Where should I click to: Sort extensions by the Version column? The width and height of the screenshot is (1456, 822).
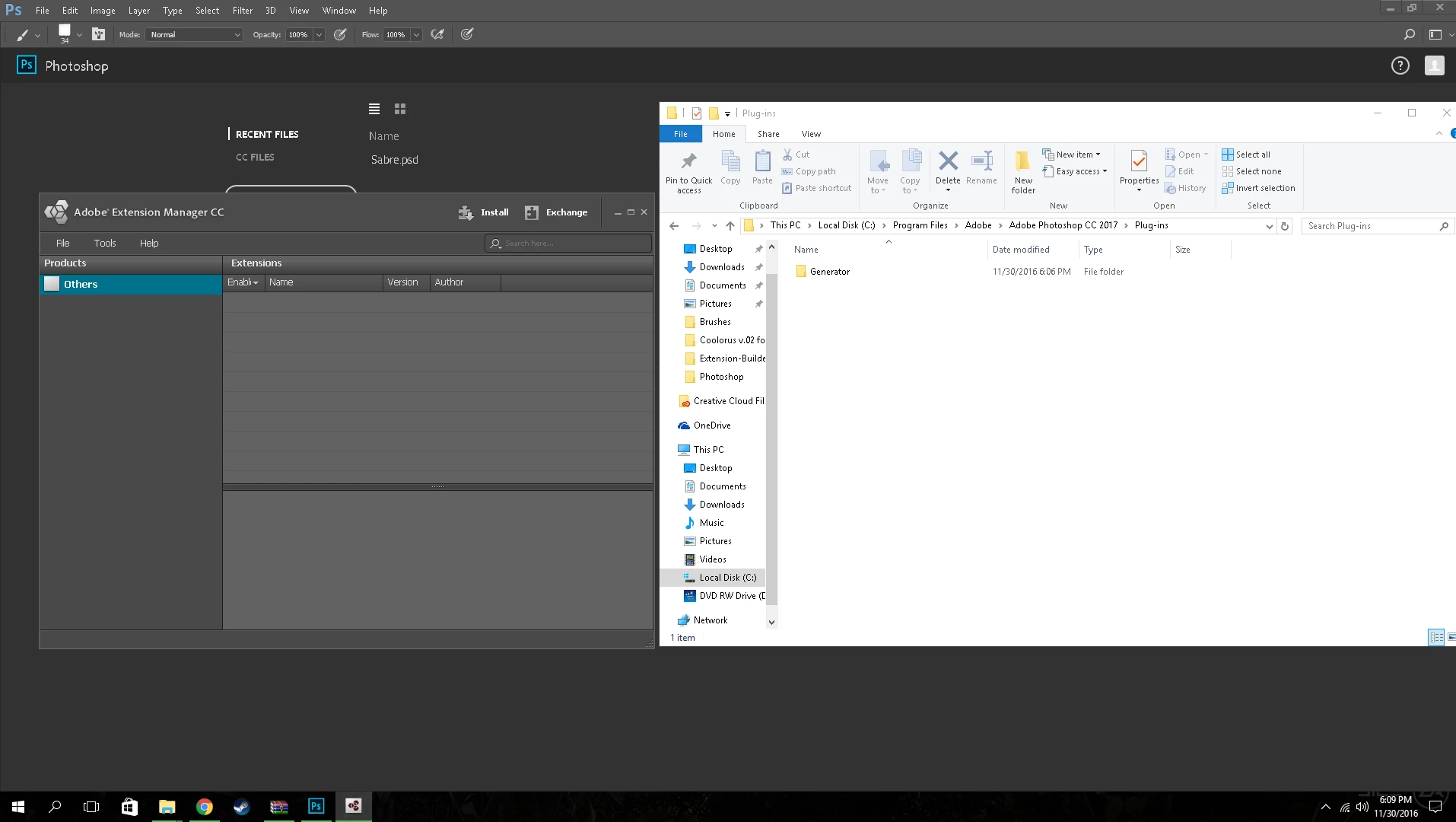[405, 282]
